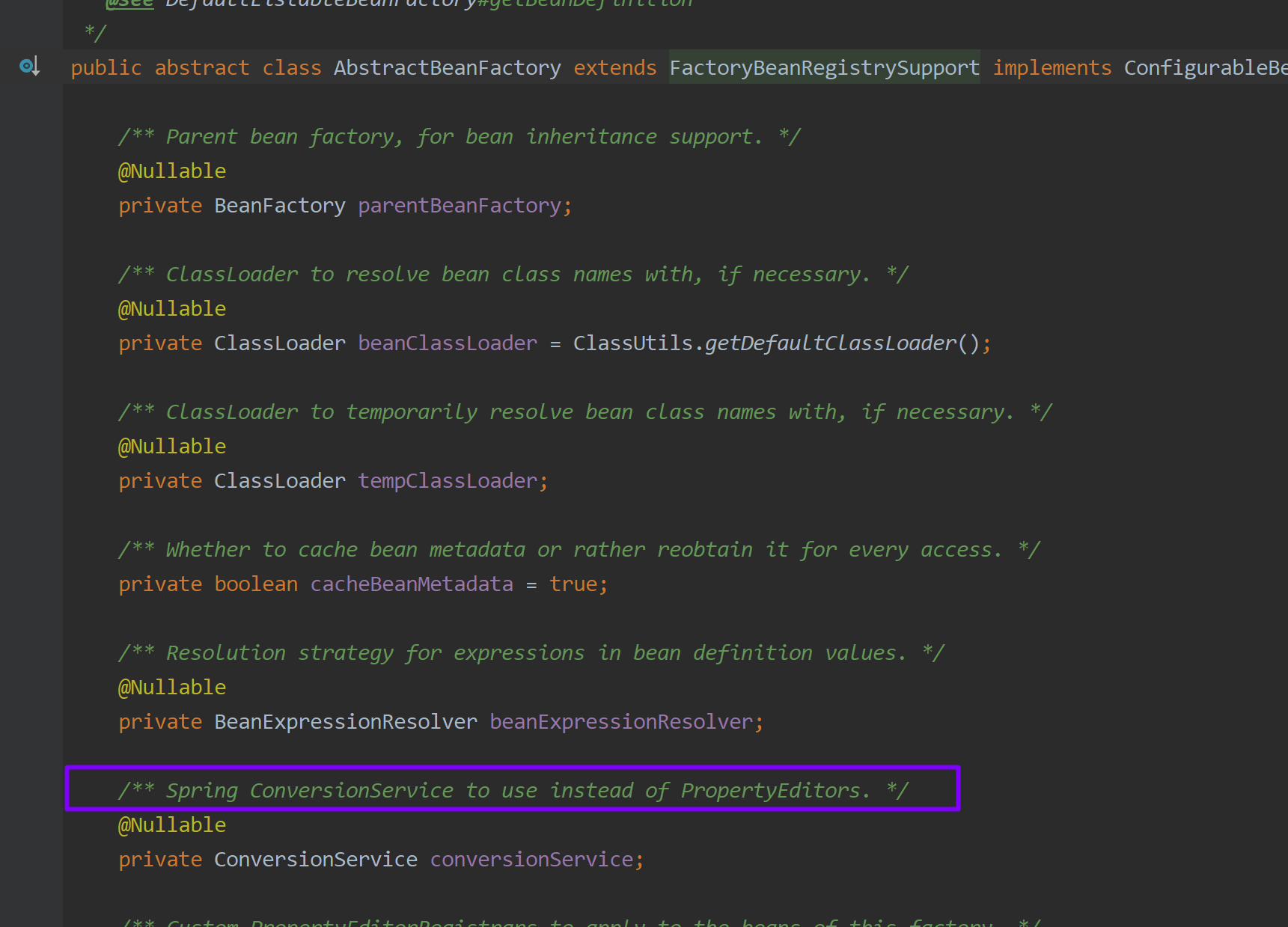Click BeanExpressionResolver type name
Image resolution: width=1288 pixels, height=927 pixels.
click(346, 722)
